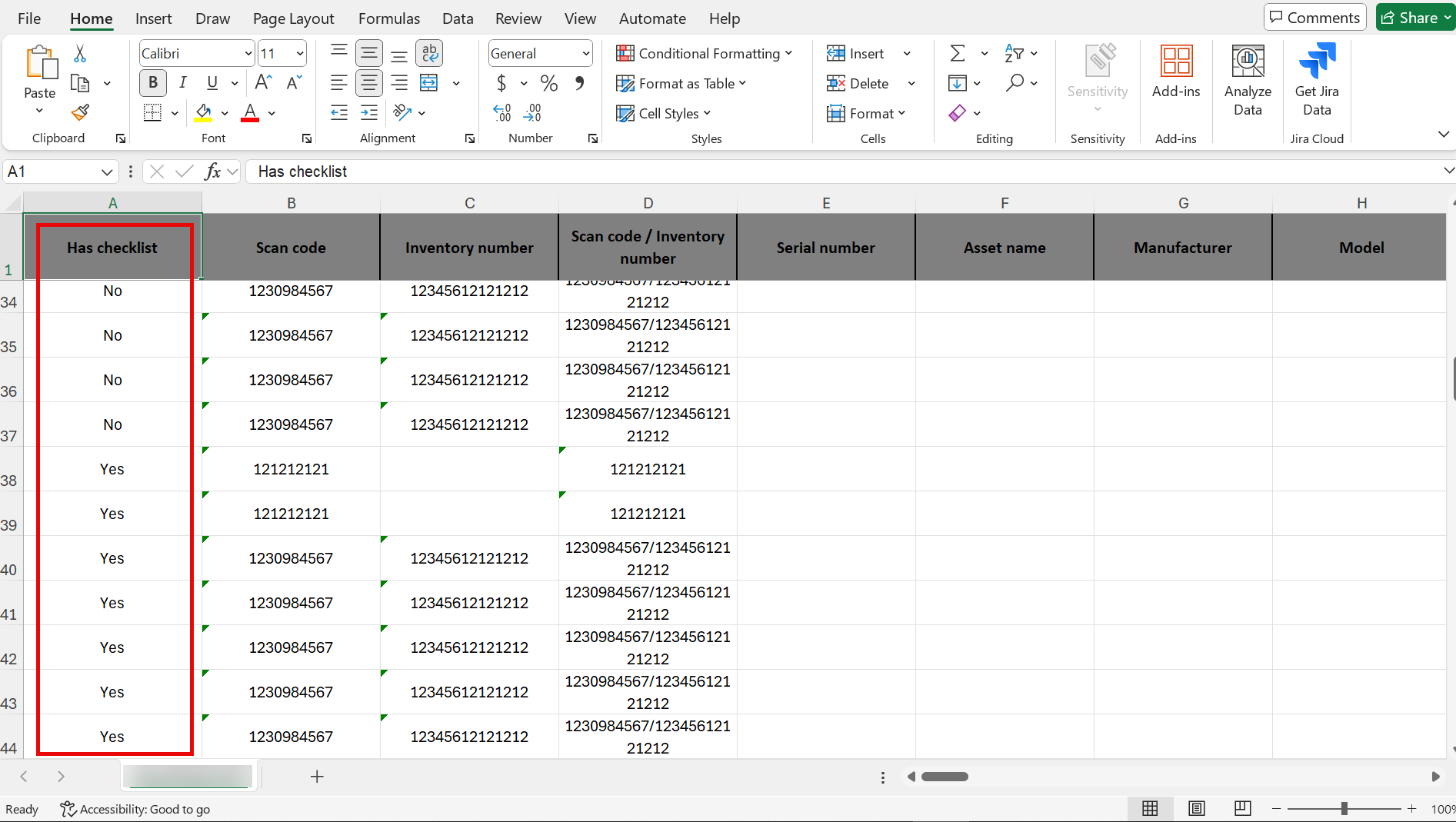Open the font name dropdown
Image resolution: width=1456 pixels, height=822 pixels.
(x=248, y=54)
